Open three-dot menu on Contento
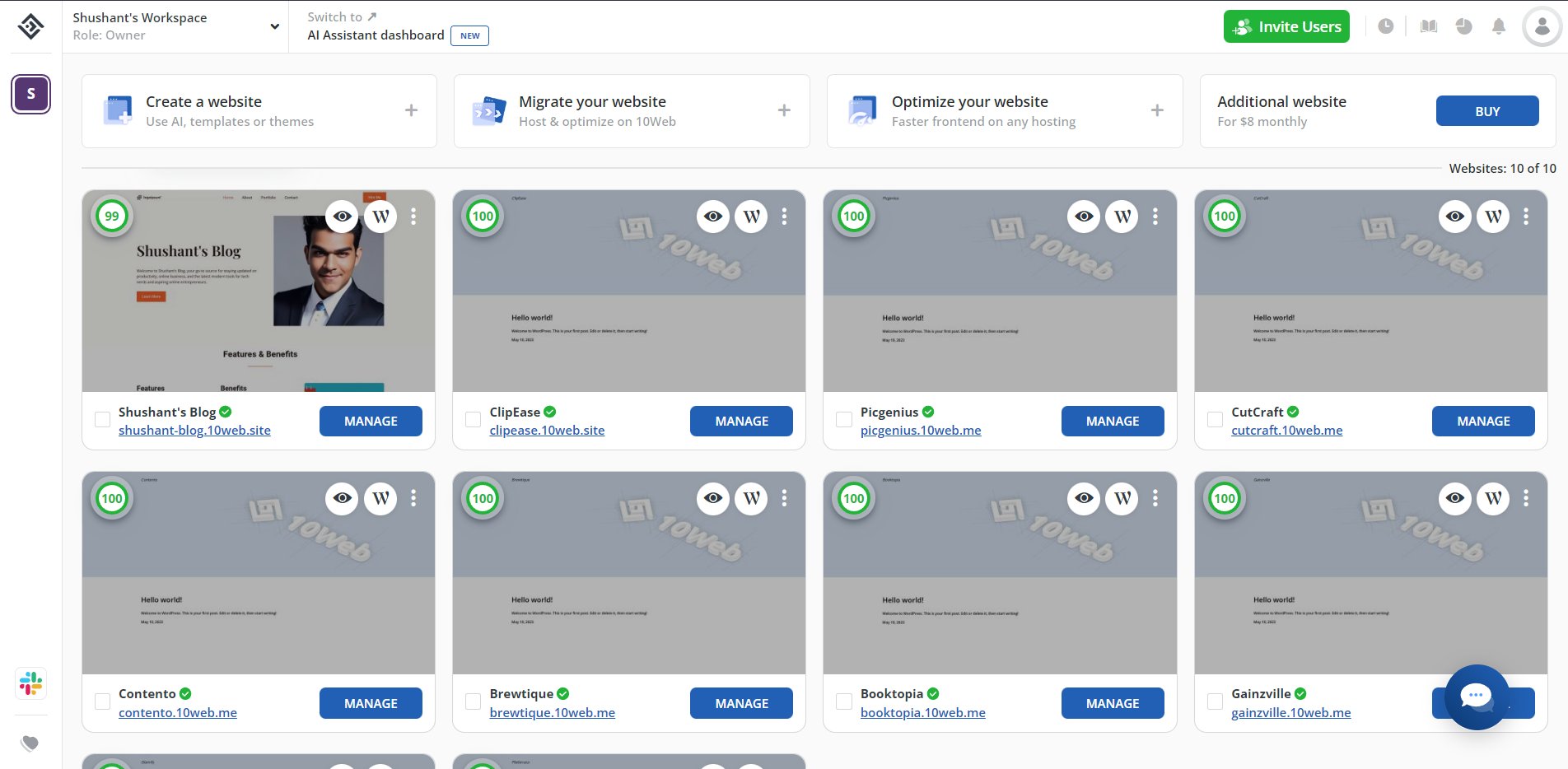Viewport: 1568px width, 769px height. (413, 498)
